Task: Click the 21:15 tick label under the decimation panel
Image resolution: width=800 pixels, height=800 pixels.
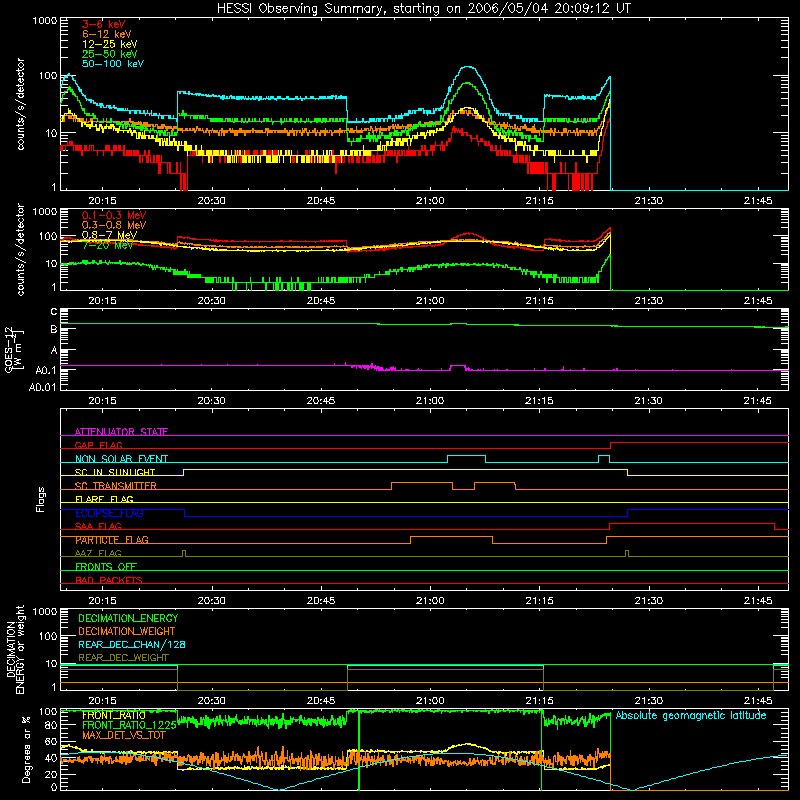Action: 539,701
